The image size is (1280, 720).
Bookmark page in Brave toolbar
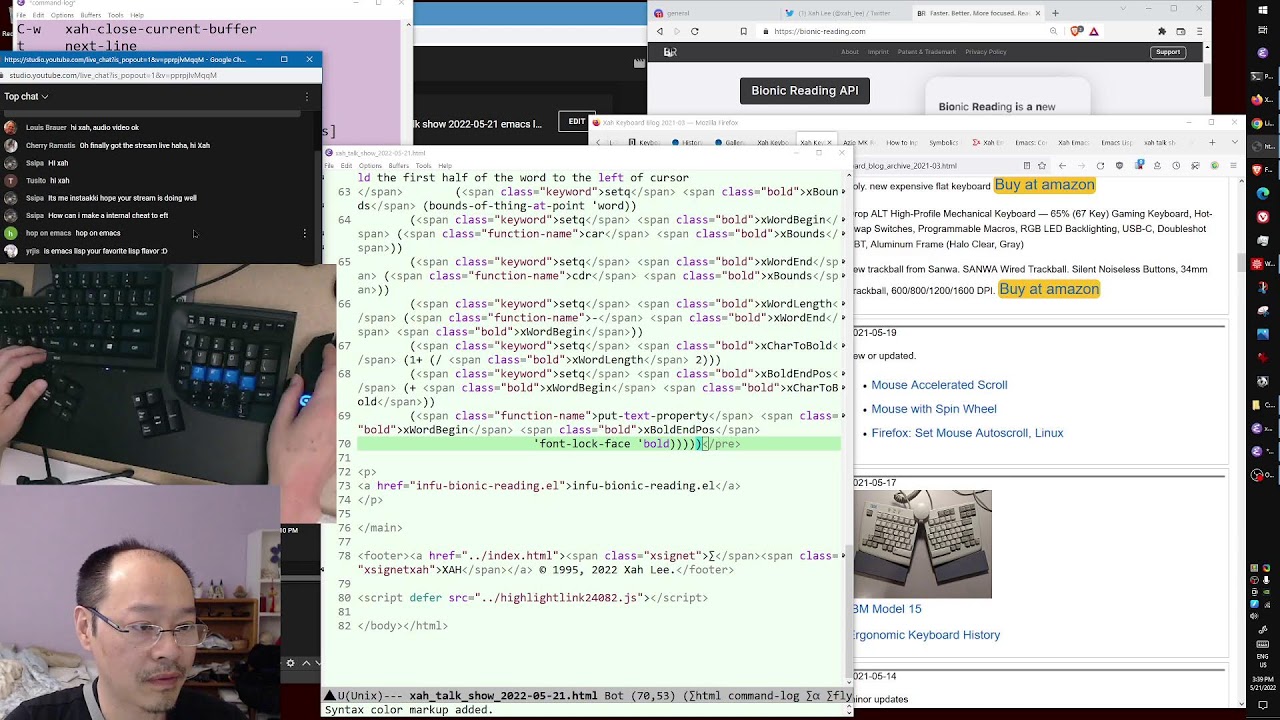743,31
